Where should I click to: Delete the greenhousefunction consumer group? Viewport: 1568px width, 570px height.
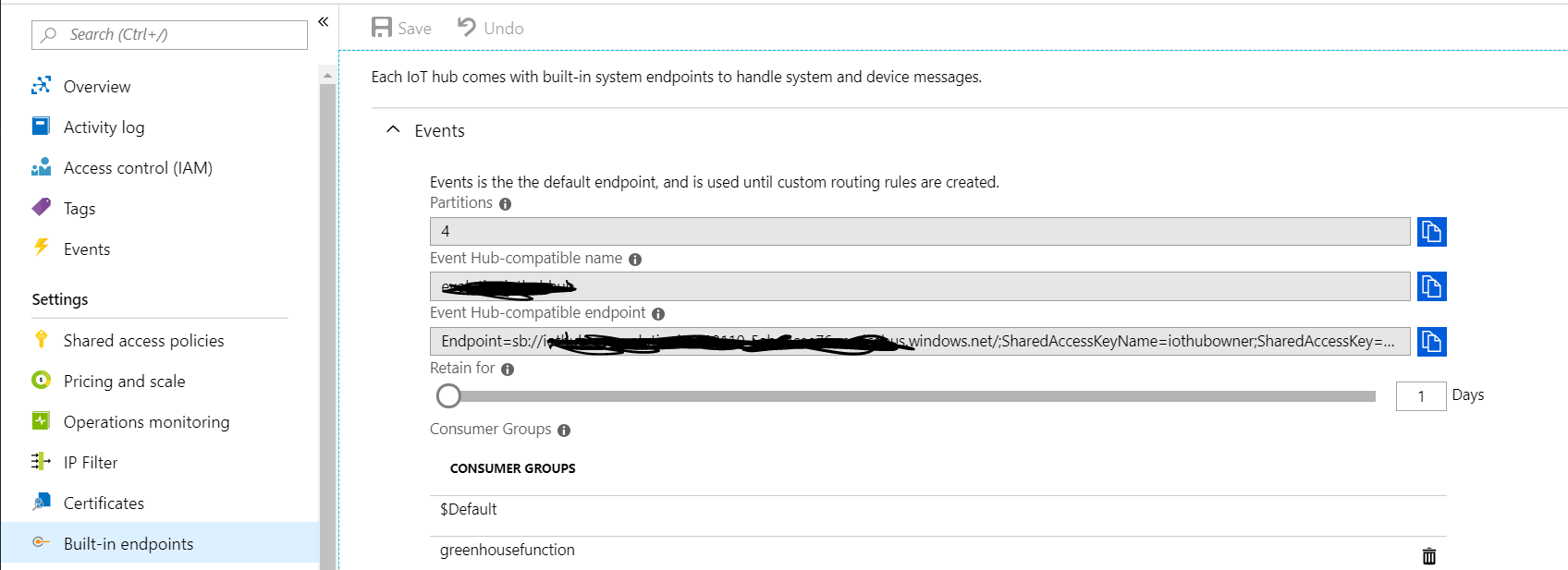click(1429, 556)
